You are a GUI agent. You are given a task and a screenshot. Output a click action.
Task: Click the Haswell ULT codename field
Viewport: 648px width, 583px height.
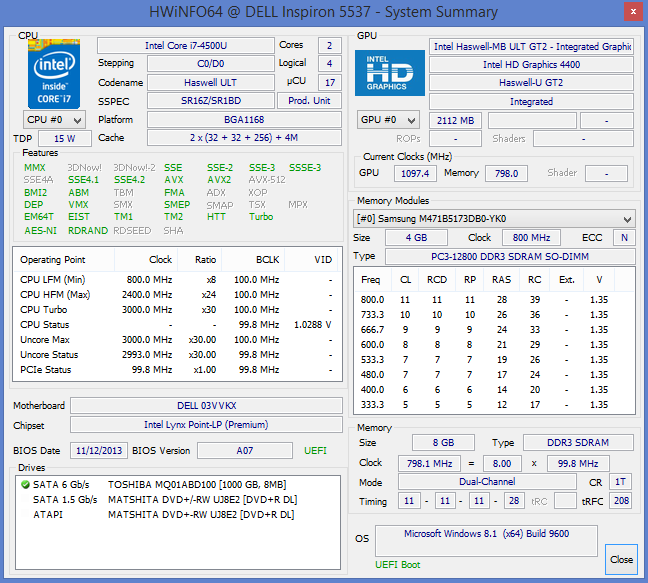click(211, 83)
